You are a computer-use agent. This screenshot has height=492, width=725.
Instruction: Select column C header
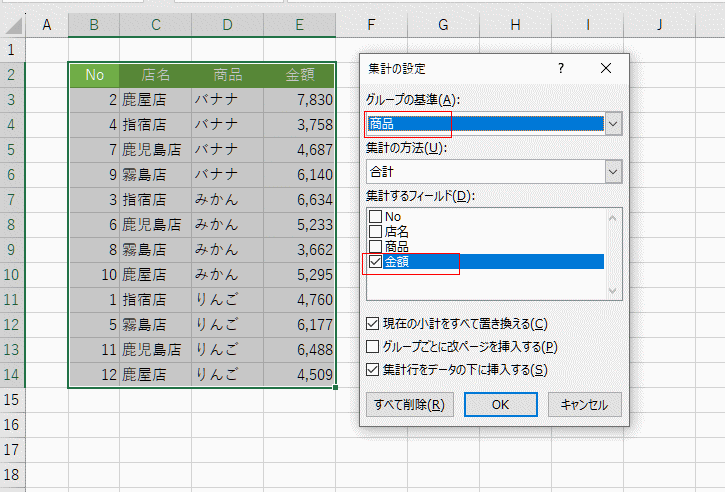tap(155, 25)
